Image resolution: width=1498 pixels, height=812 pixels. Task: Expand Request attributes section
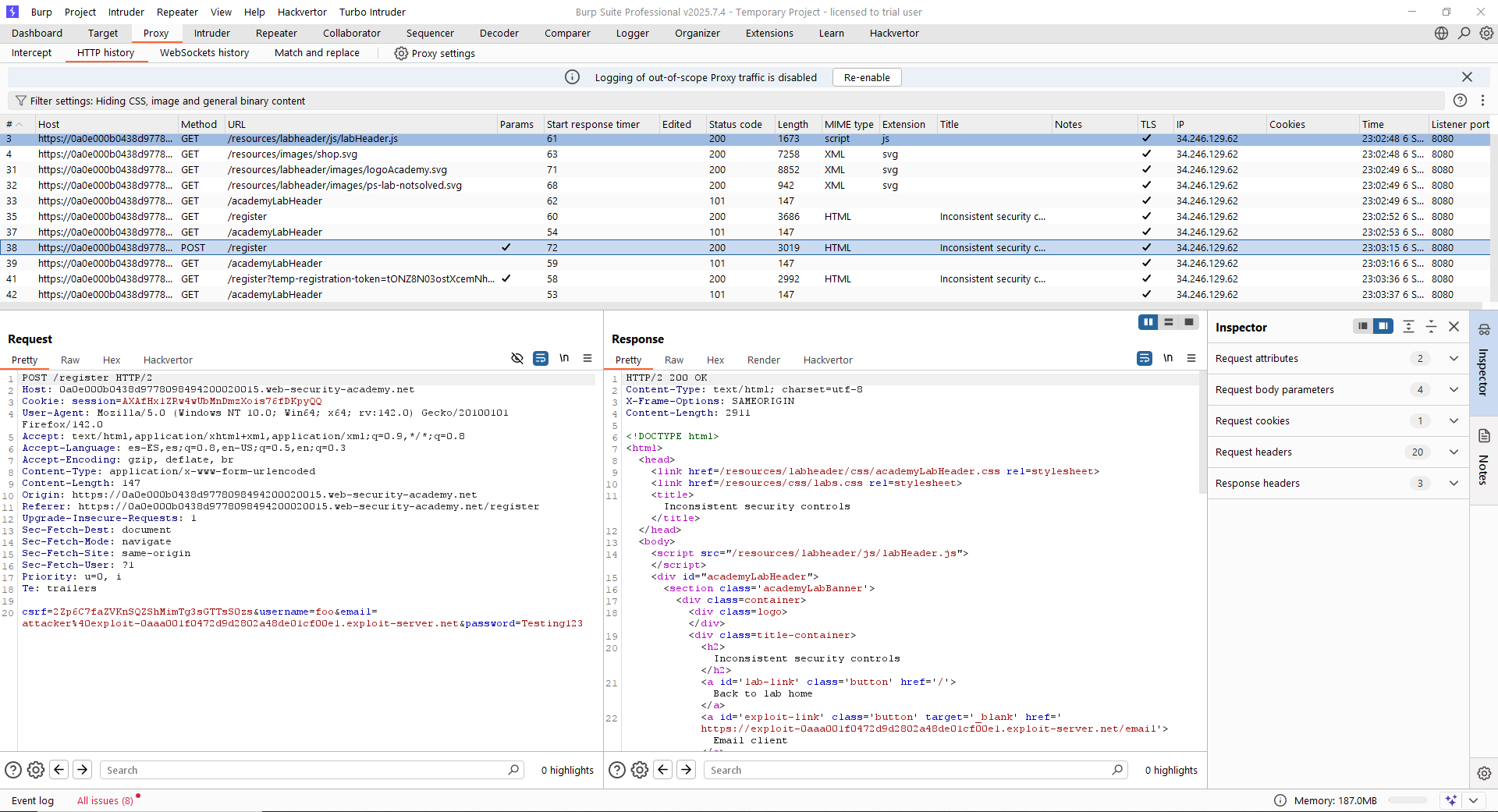tap(1454, 359)
